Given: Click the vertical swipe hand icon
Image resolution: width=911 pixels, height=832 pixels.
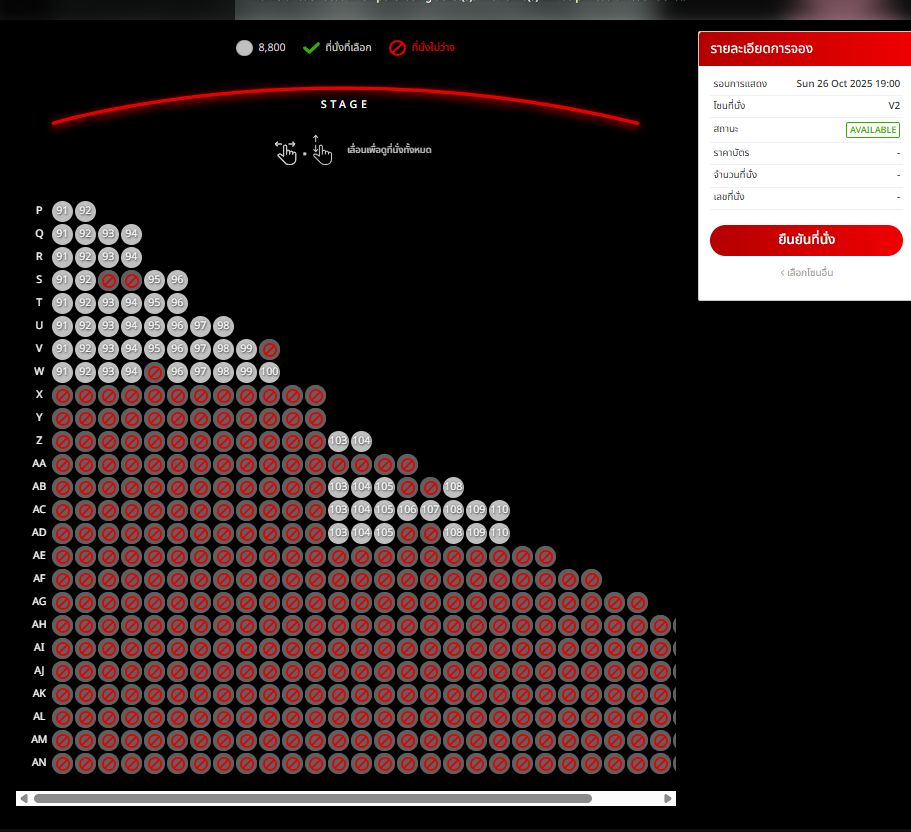Looking at the screenshot, I should pos(321,150).
